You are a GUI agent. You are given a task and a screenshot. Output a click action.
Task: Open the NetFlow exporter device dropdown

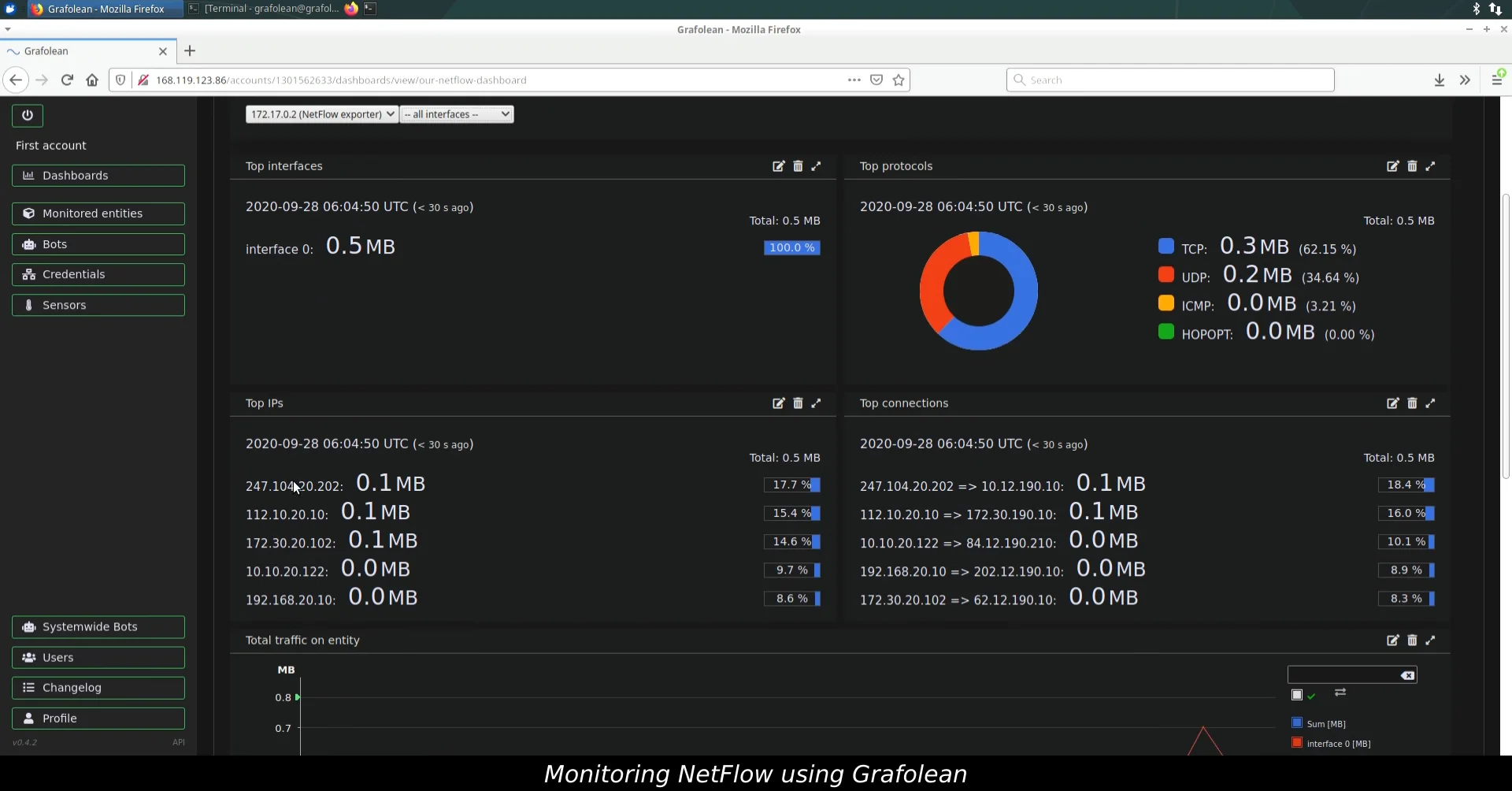(x=321, y=114)
